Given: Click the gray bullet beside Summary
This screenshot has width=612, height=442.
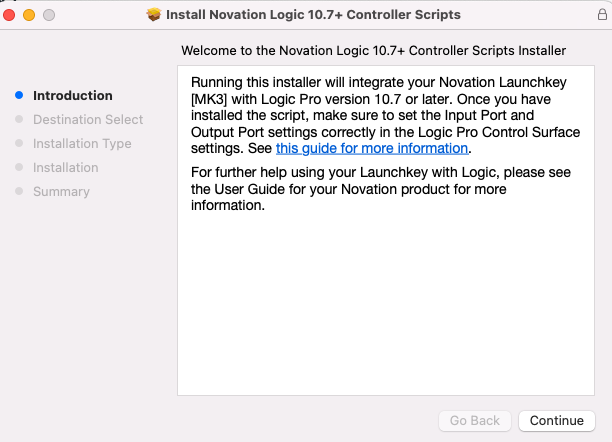Looking at the screenshot, I should coord(19,191).
